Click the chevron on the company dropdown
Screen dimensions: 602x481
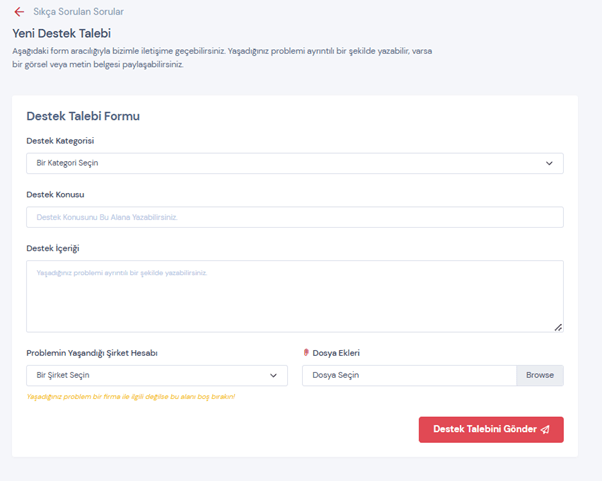(x=273, y=375)
